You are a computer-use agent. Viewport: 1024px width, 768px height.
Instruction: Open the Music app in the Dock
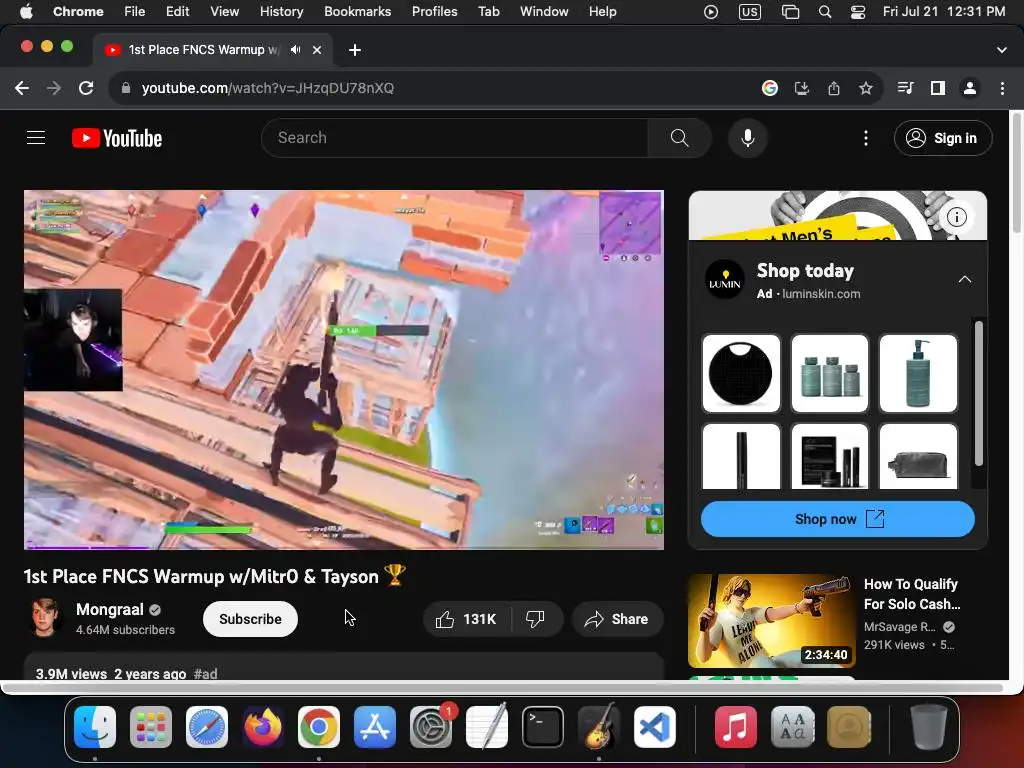735,727
